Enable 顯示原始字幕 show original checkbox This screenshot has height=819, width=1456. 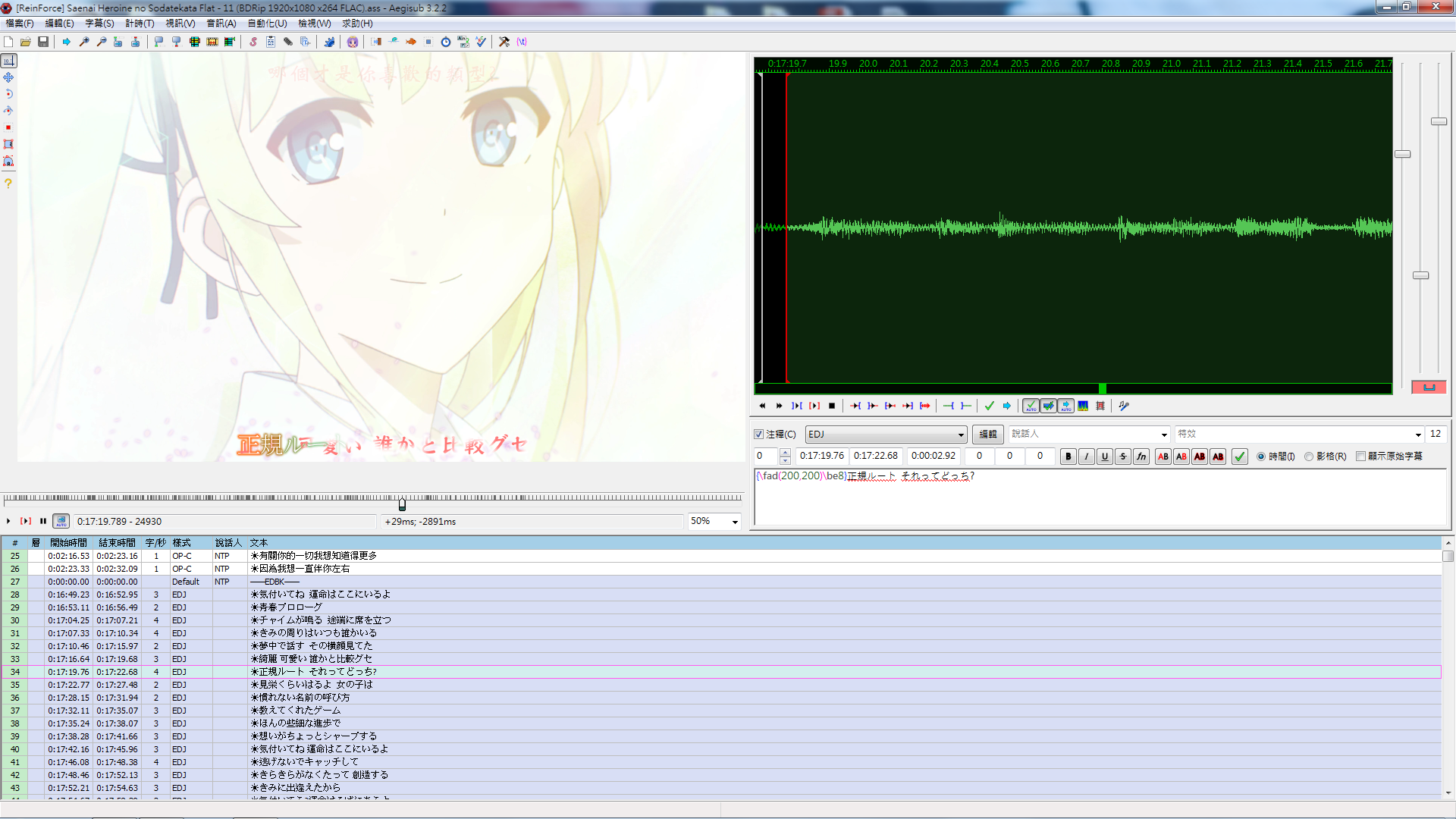[1360, 457]
